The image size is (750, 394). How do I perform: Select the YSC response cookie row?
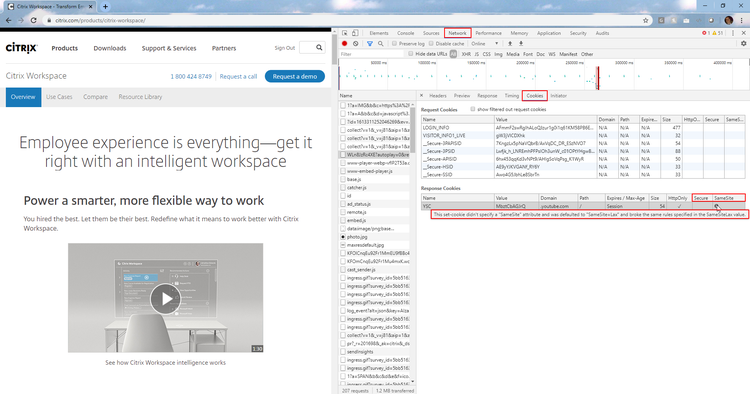click(583, 206)
